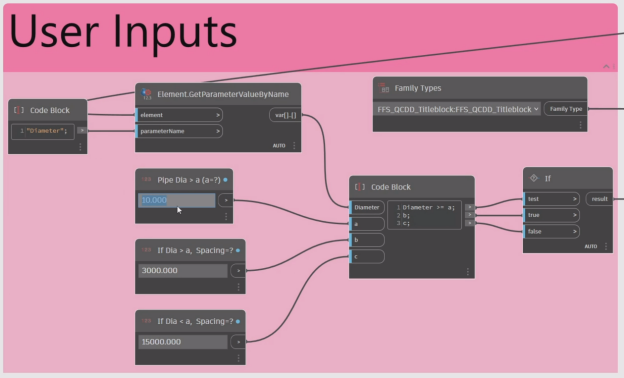Open GetParameterValueByName node options menu dots

pyautogui.click(x=294, y=146)
